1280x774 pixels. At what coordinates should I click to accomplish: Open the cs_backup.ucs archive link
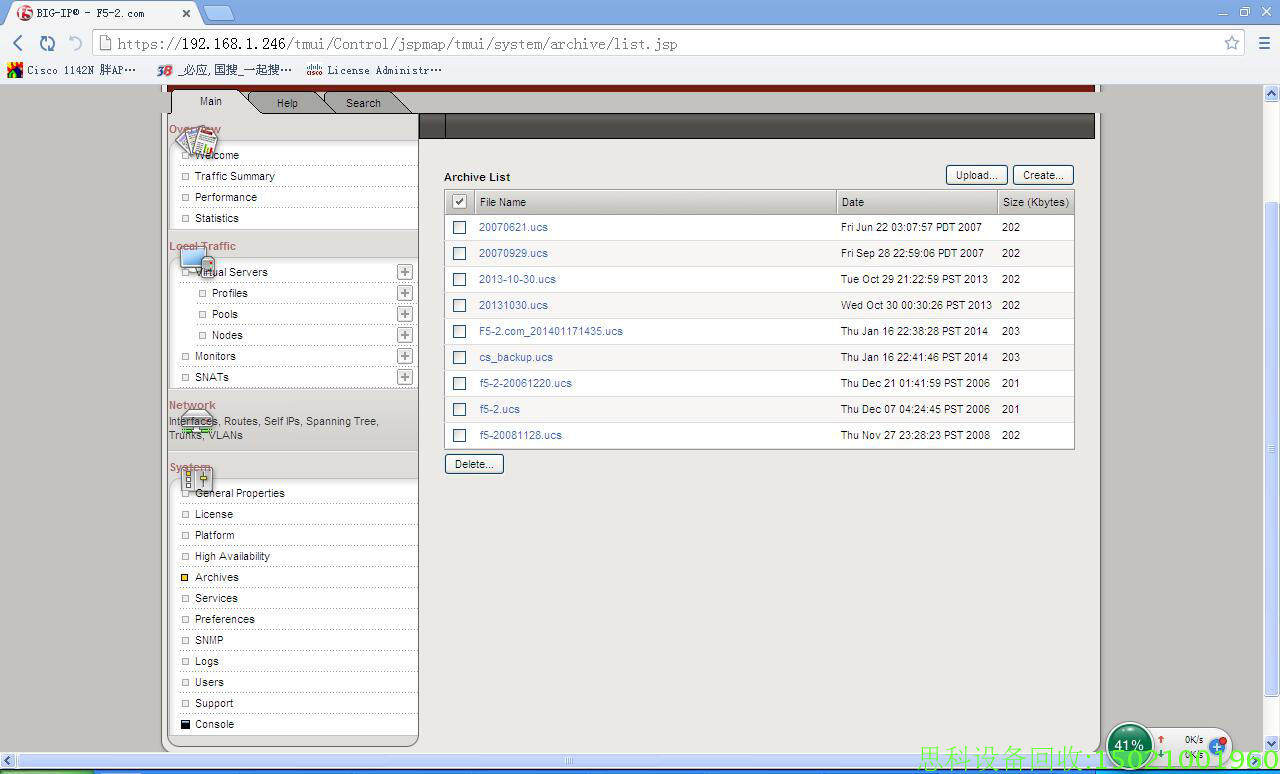tap(516, 357)
